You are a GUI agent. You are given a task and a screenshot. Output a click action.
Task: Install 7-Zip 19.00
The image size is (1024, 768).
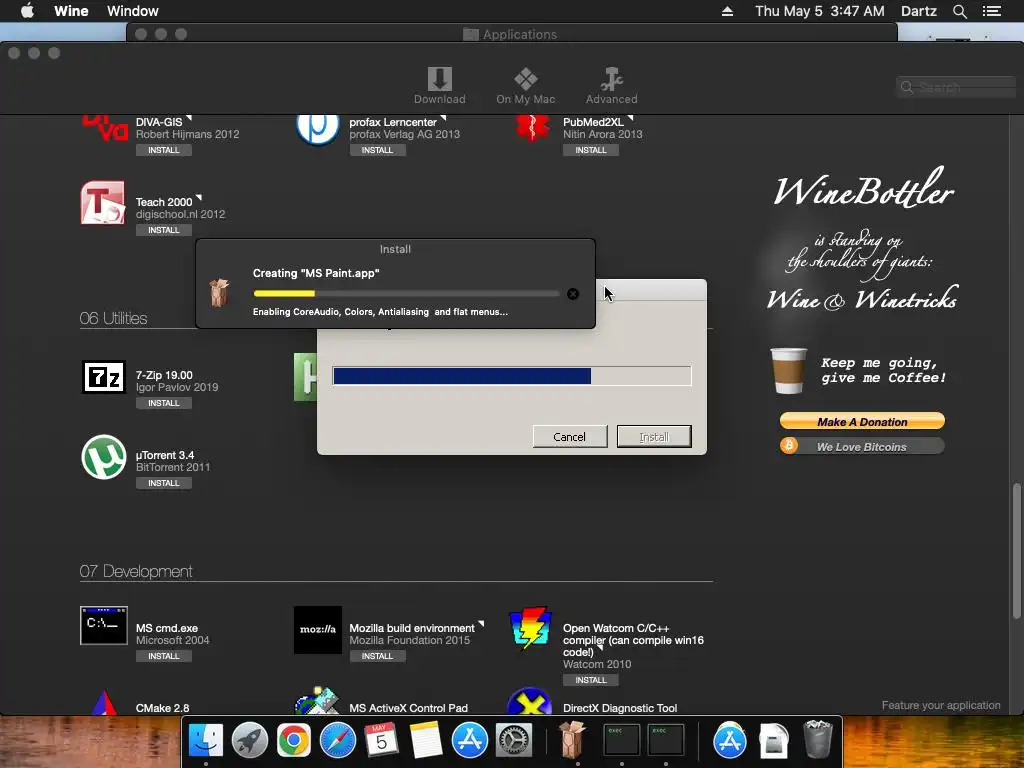[x=163, y=403]
